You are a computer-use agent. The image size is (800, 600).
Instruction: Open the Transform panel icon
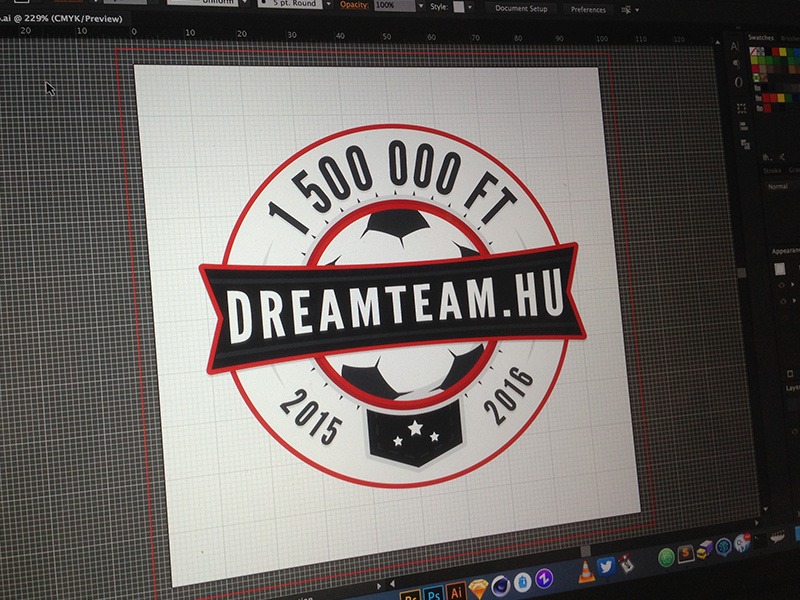coord(741,108)
